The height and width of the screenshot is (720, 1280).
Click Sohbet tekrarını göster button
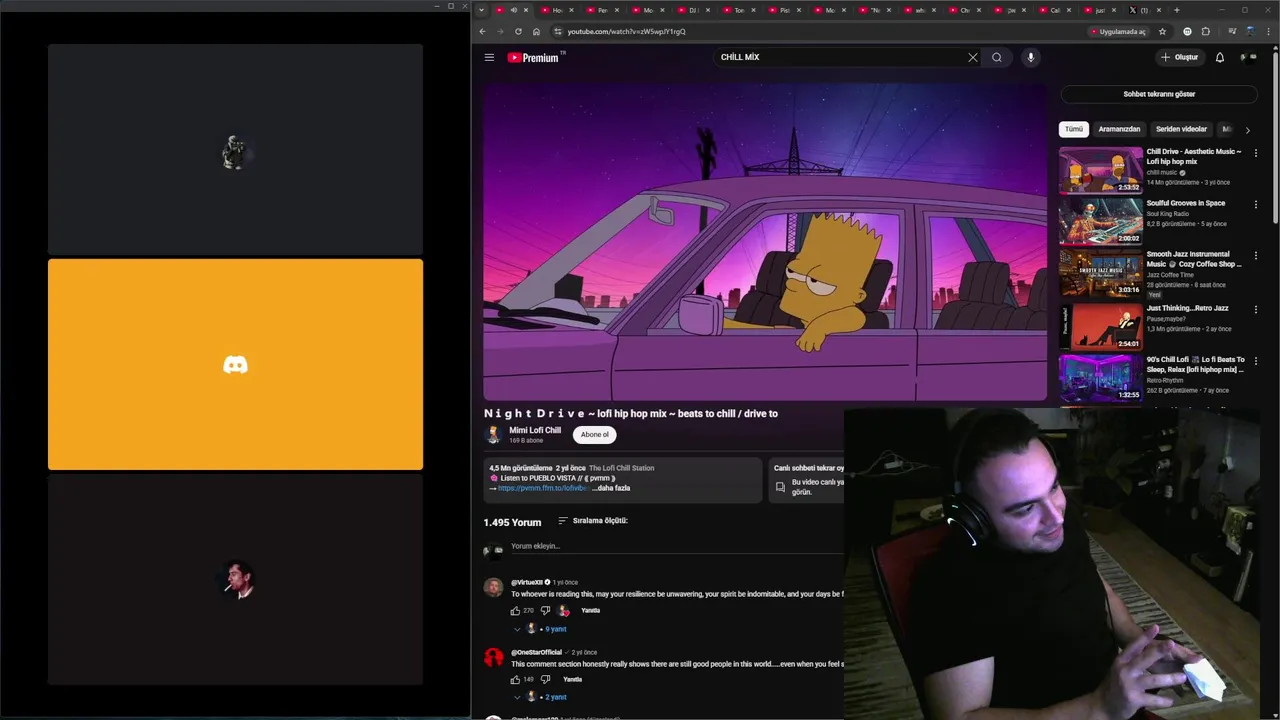[1159, 94]
